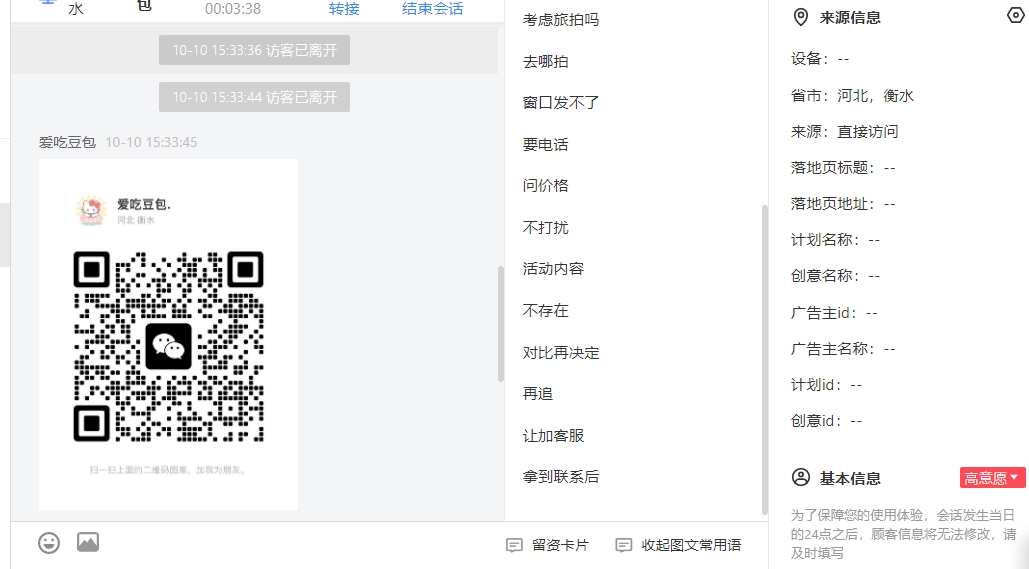Click 留资卡片 button
Viewport: 1029px width, 569px height.
[547, 545]
